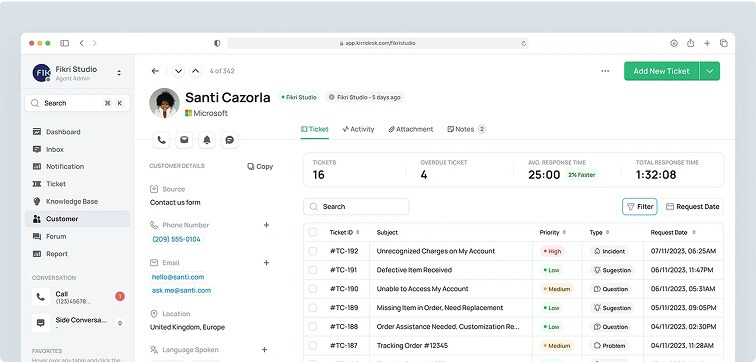
Task: Toggle the select-all tickets checkbox in header
Action: pos(313,232)
